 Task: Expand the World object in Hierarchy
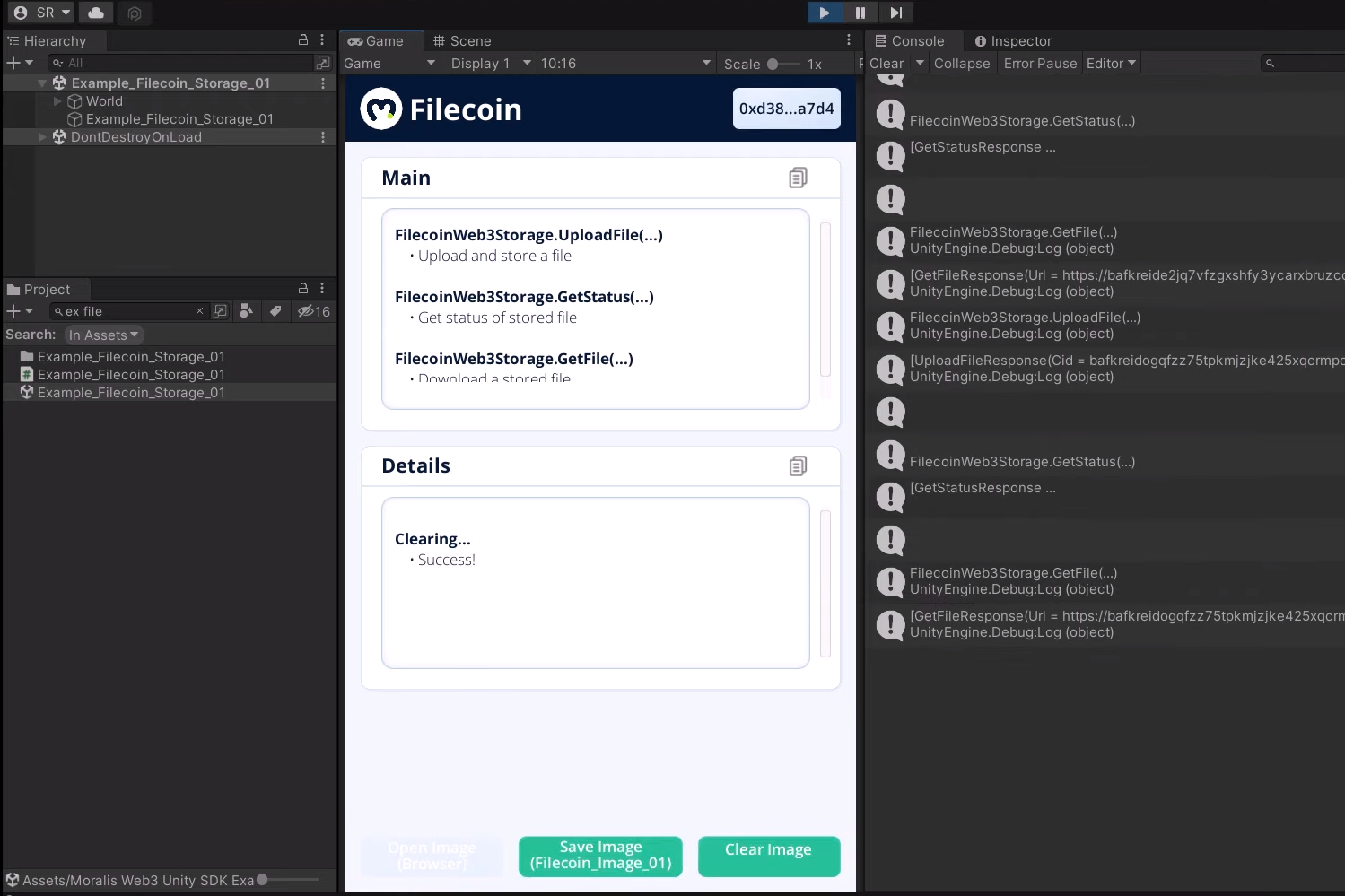(57, 101)
